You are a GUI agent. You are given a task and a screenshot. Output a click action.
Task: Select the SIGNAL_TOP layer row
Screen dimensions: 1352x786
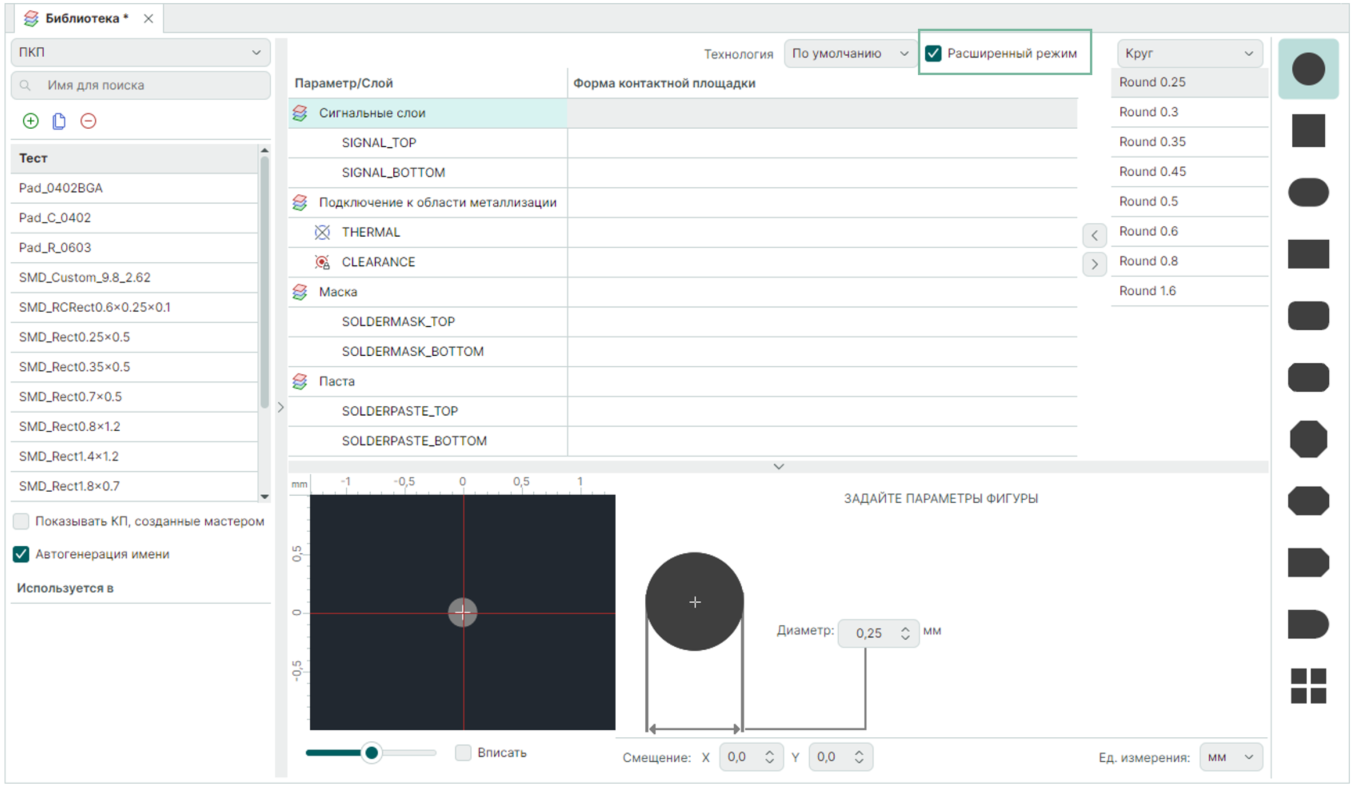click(379, 143)
